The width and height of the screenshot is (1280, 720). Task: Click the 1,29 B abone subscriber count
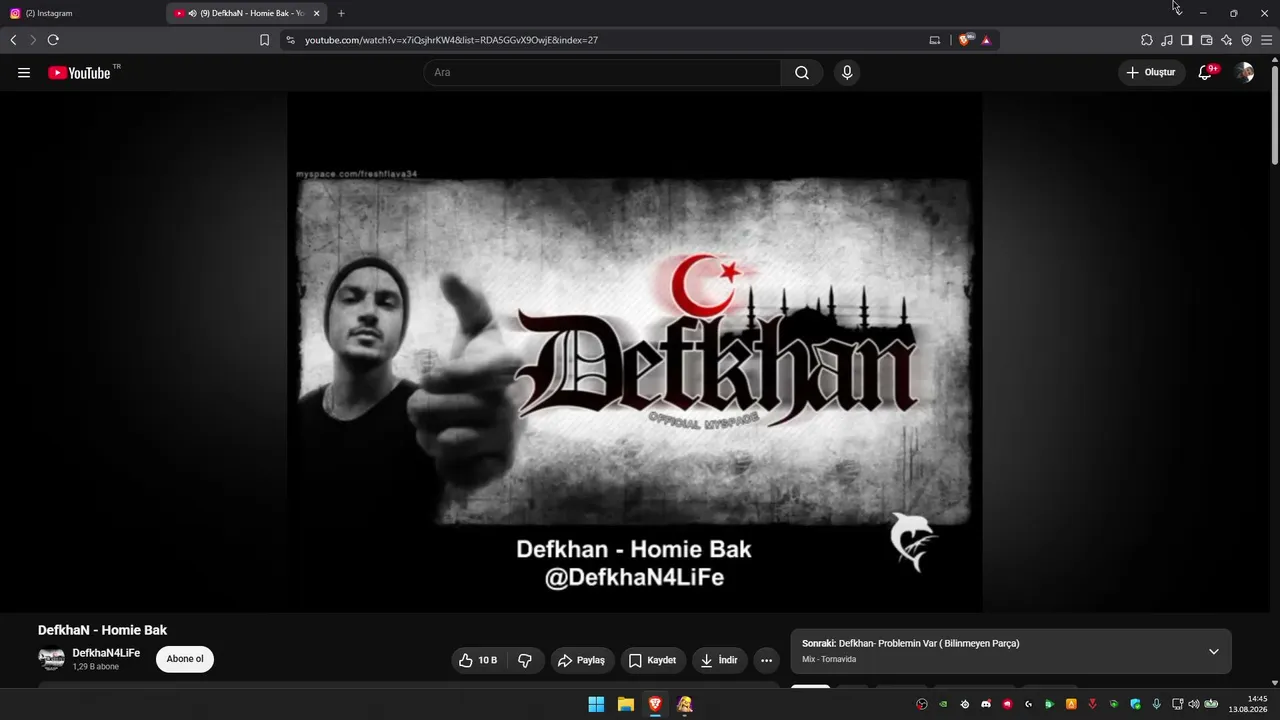coord(95,667)
